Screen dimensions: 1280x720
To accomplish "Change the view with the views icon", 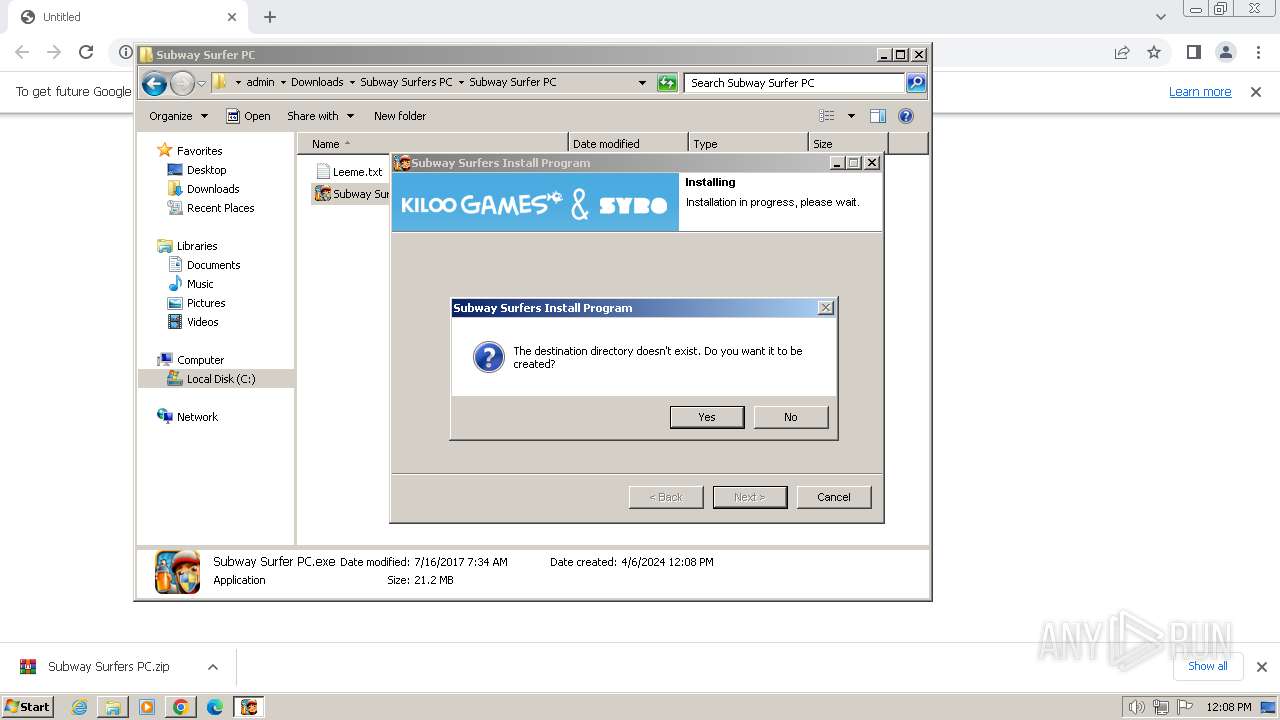I will [827, 116].
